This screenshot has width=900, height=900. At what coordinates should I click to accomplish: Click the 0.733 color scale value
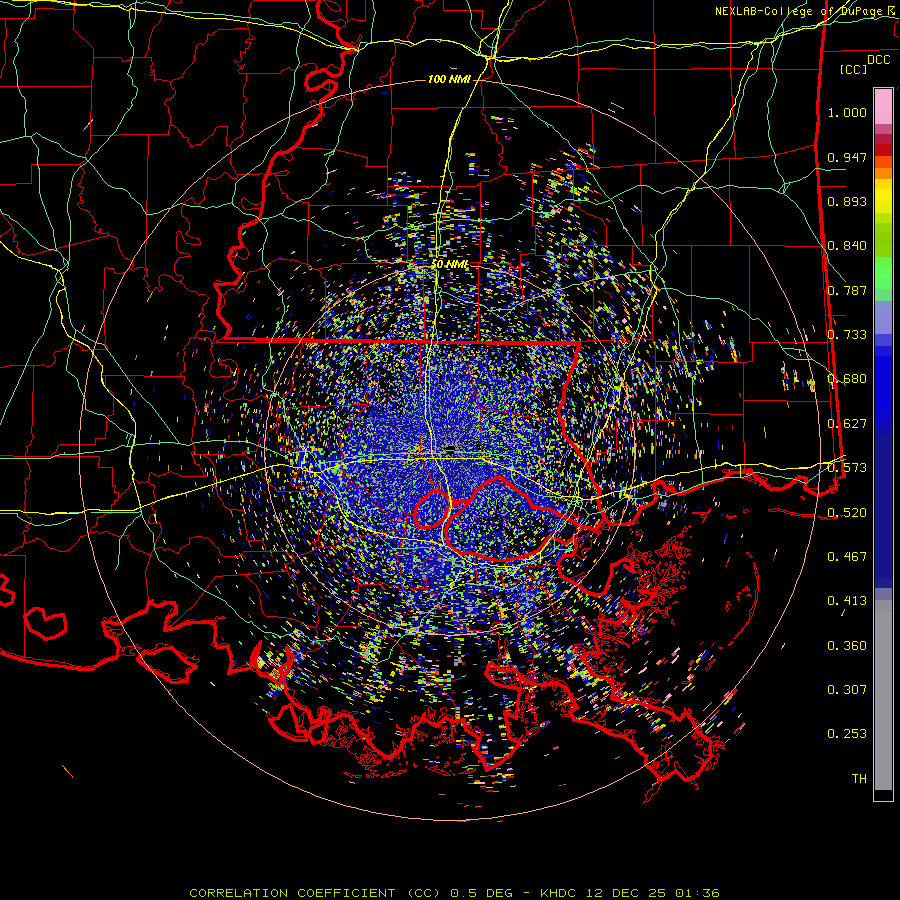tap(847, 335)
